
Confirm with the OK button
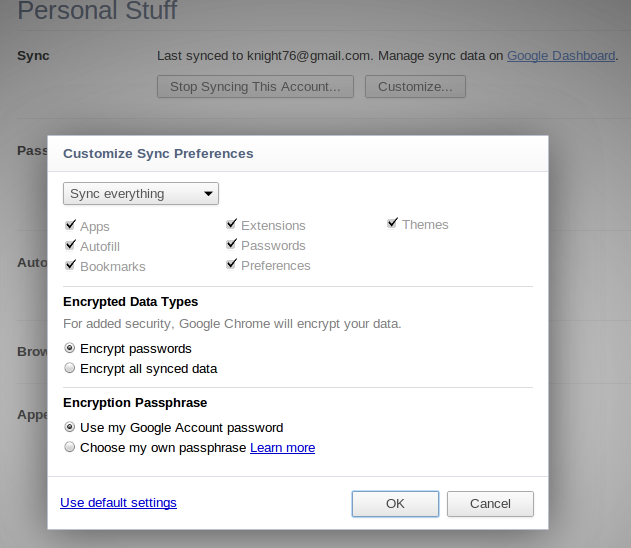tap(395, 504)
